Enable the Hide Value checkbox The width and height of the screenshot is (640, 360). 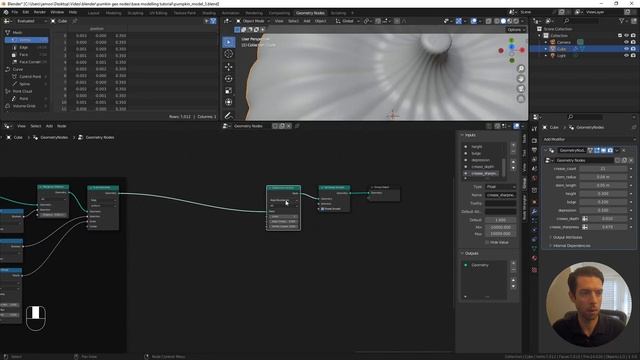point(487,242)
